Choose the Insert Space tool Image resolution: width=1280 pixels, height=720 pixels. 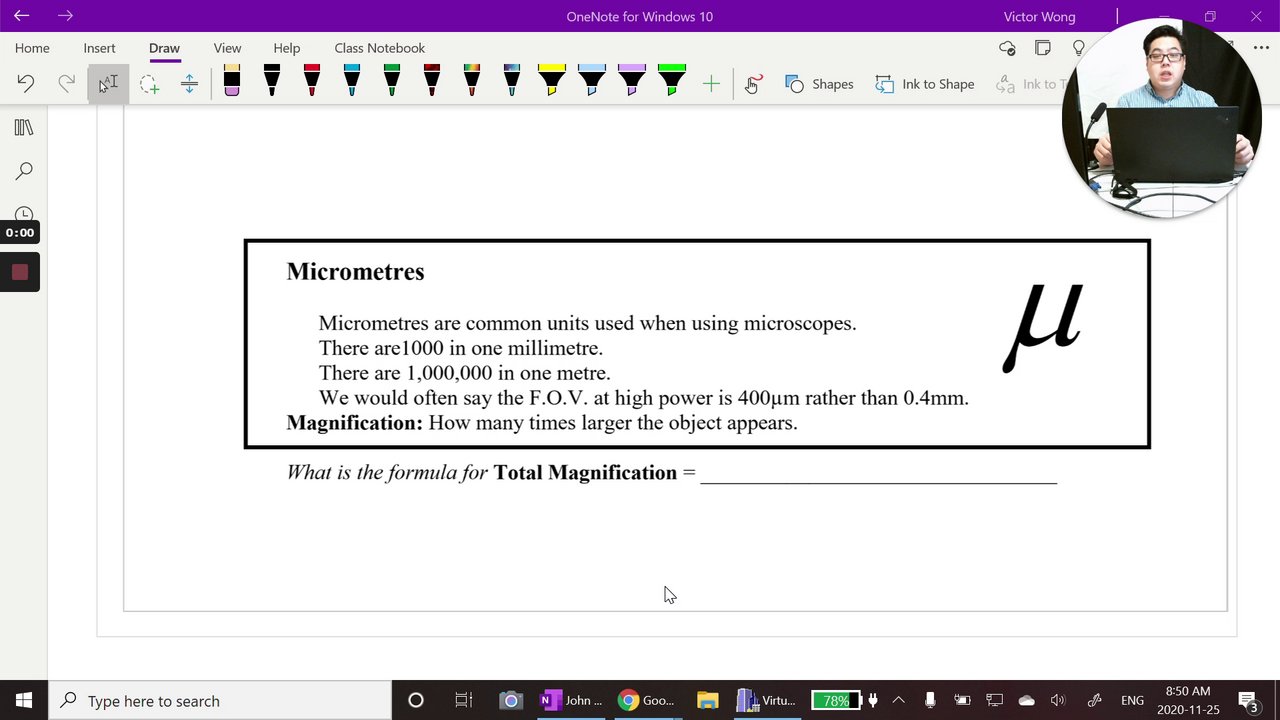pyautogui.click(x=189, y=84)
